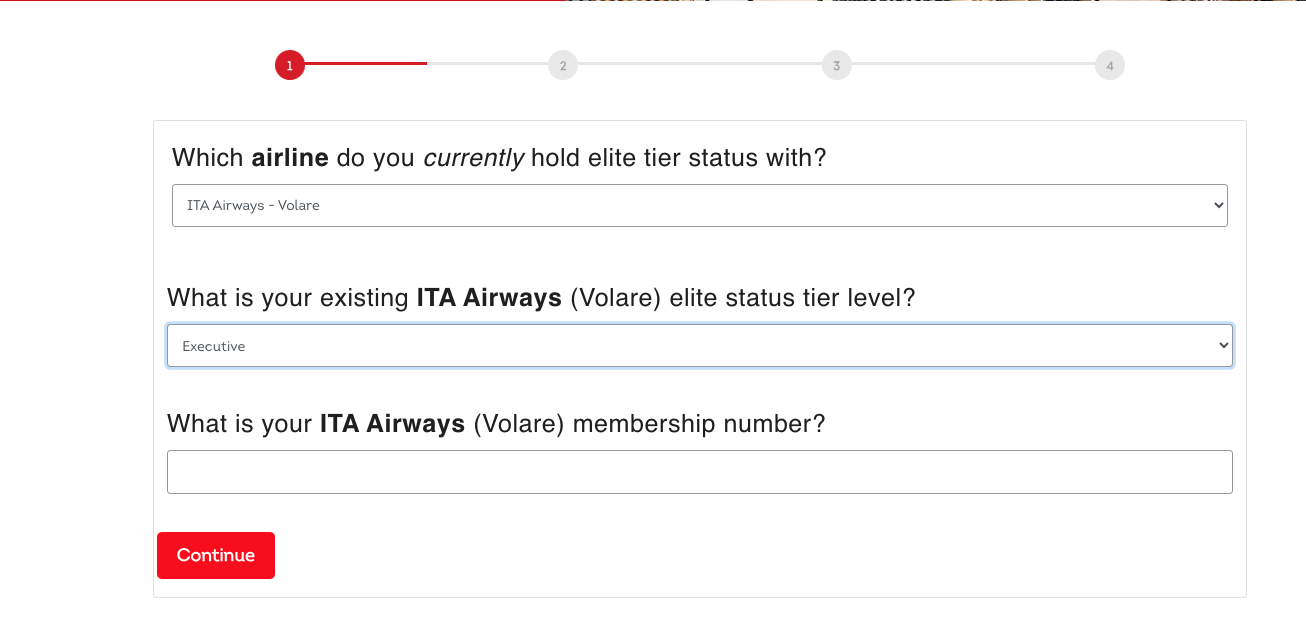
Task: Open the airline selection dropdown
Action: (700, 205)
